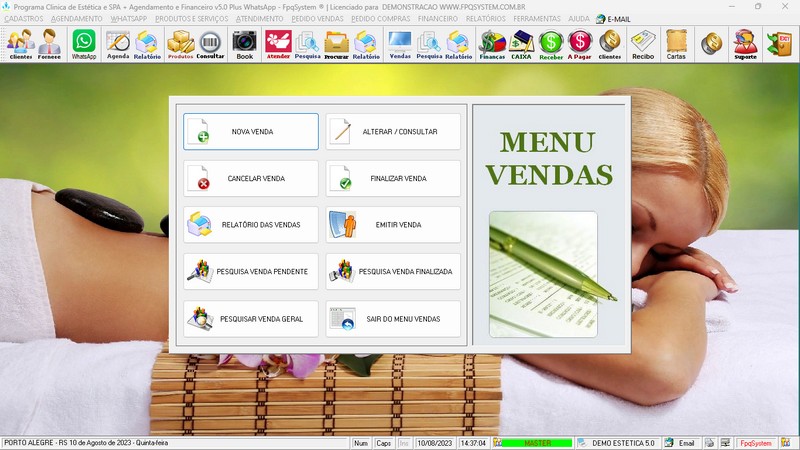Image resolution: width=800 pixels, height=450 pixels.
Task: Click the two-person Clientes icon beside Fornece
Action: point(21,44)
